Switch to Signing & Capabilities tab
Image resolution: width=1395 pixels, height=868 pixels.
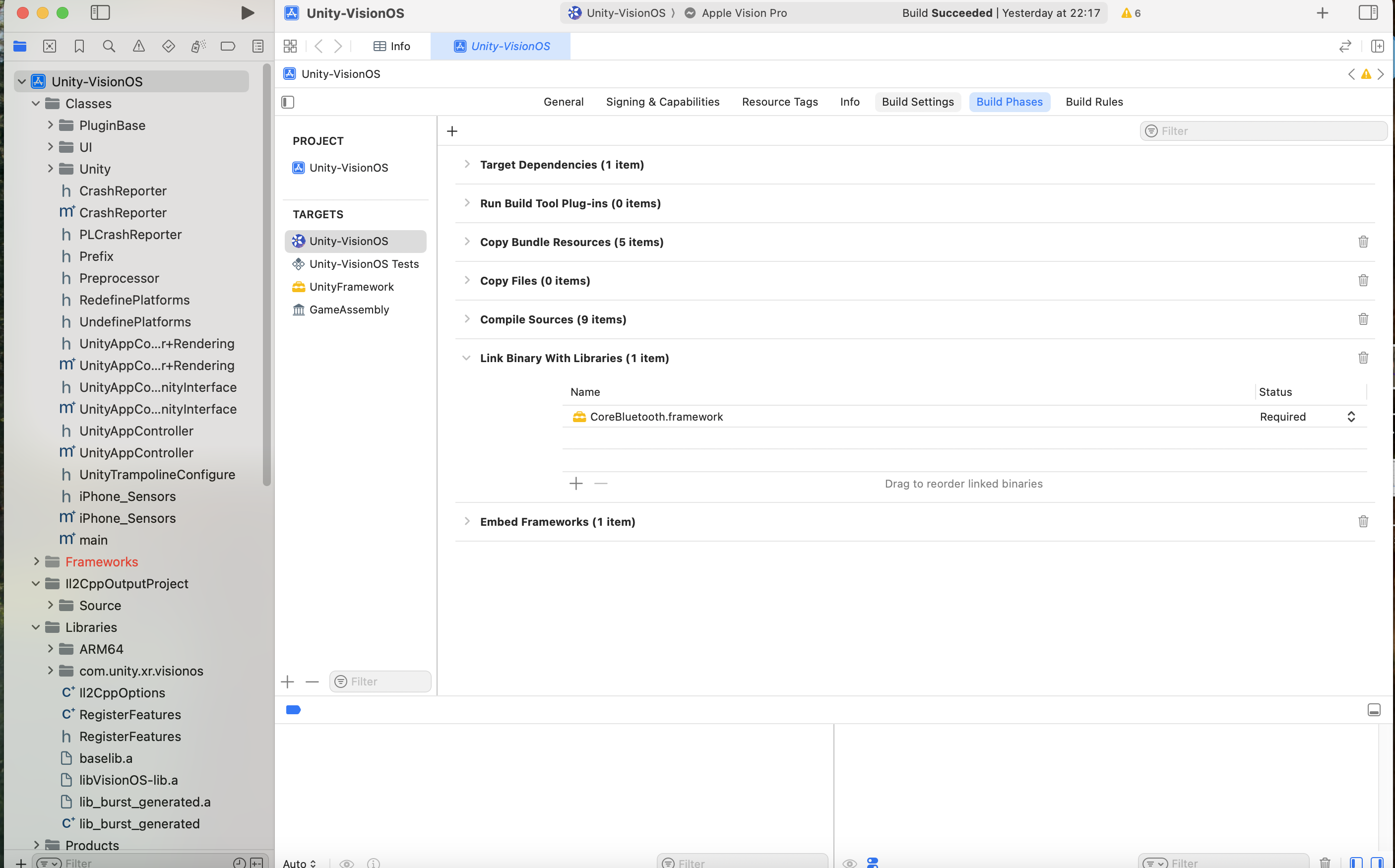662,102
